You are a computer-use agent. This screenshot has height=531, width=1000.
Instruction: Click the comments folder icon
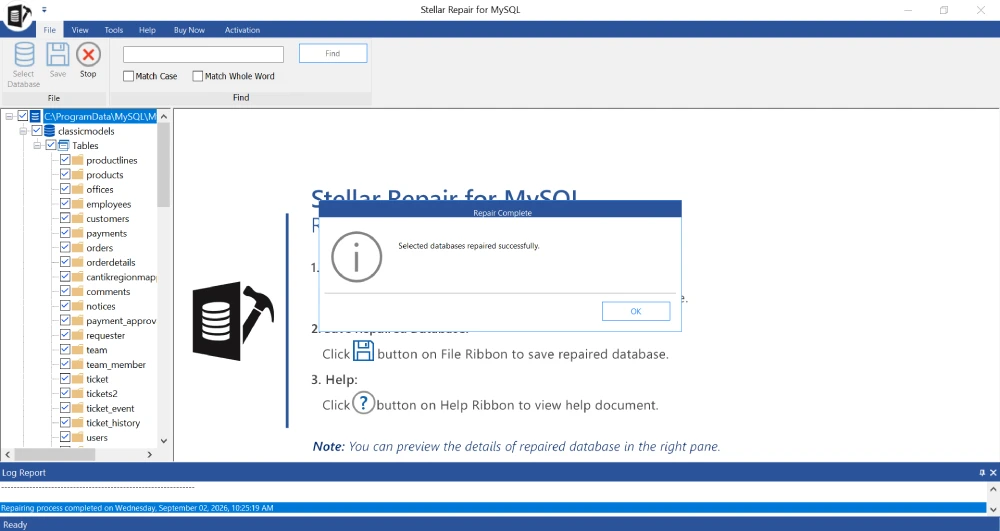coord(78,291)
